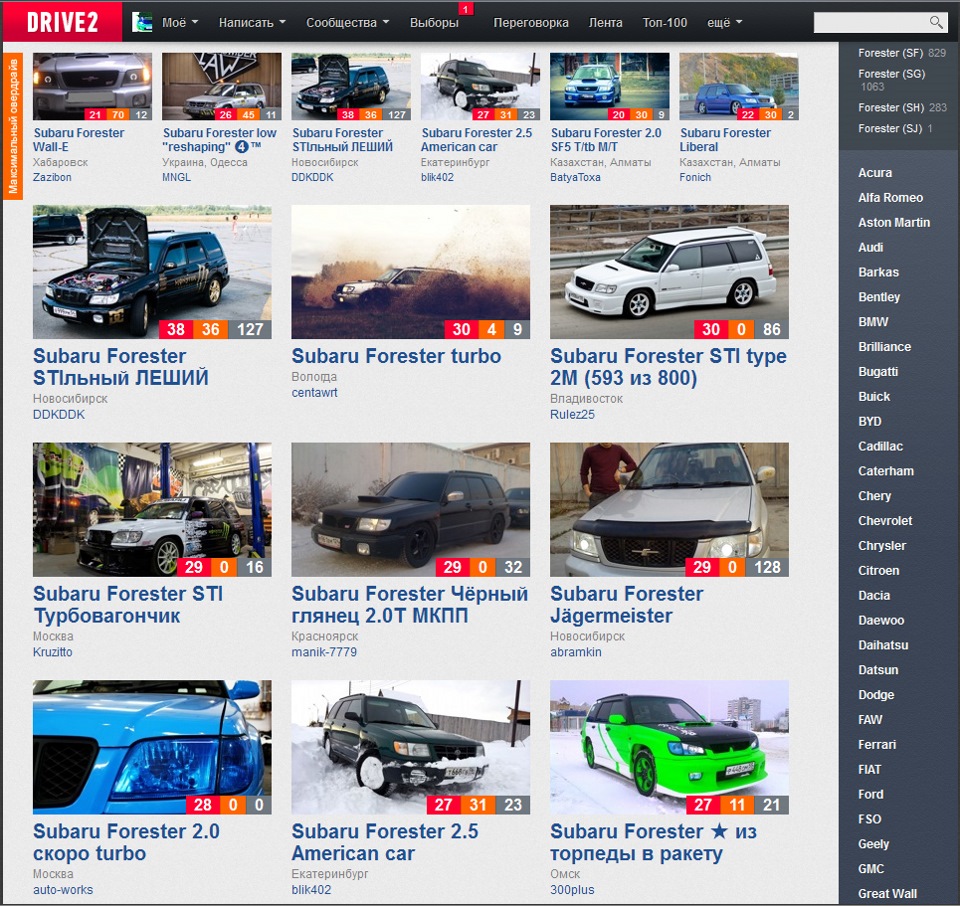The width and height of the screenshot is (960, 906).
Task: Open user MNGL profile
Action: tap(176, 177)
